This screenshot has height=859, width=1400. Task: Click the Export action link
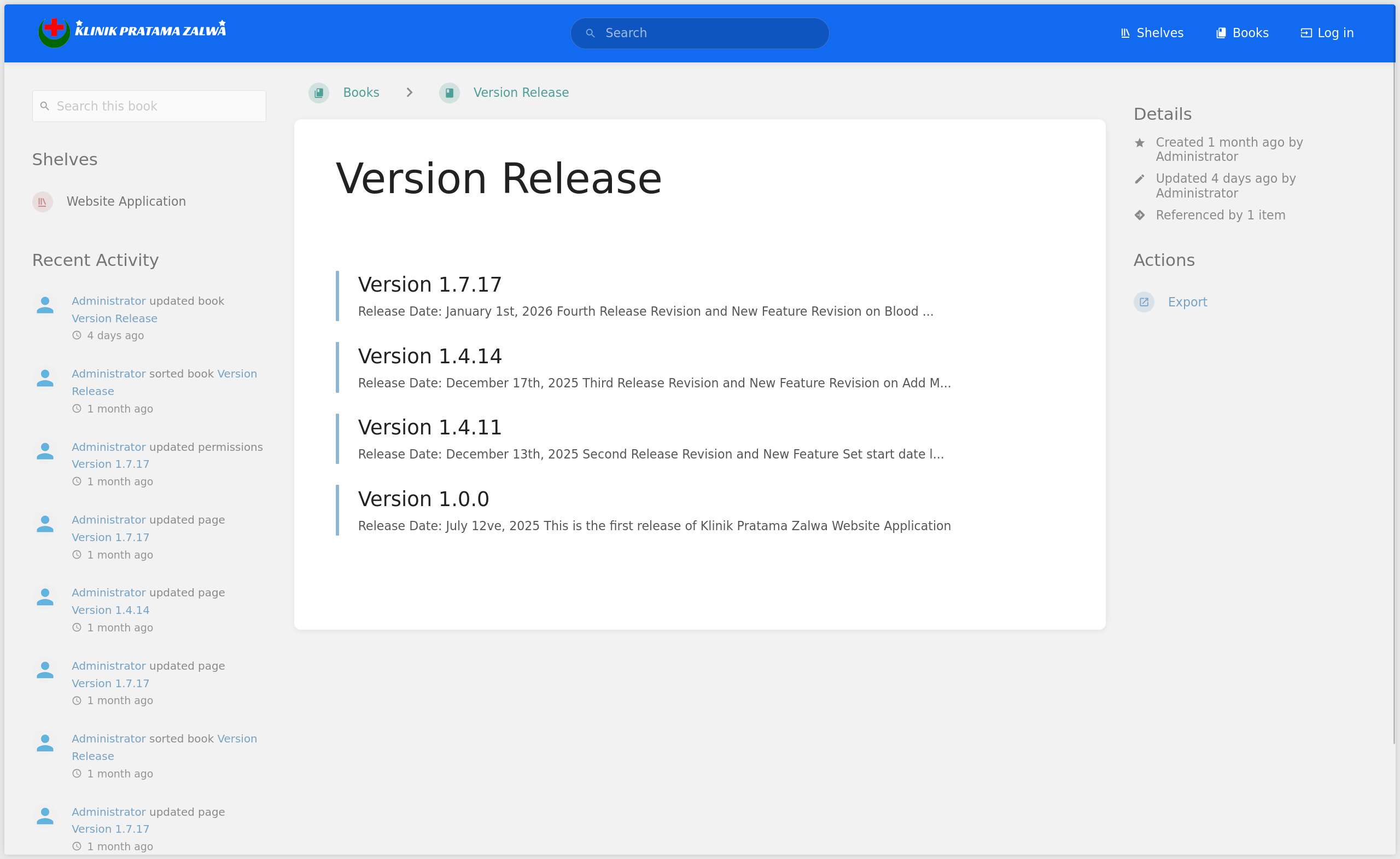point(1187,302)
